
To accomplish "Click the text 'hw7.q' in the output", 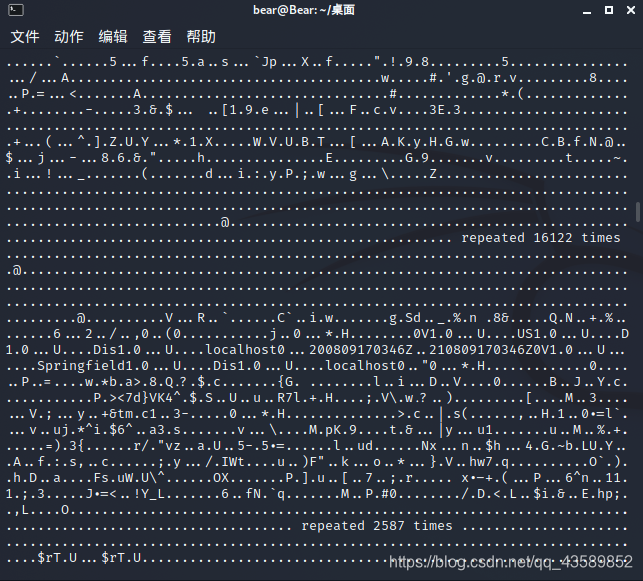I will tap(489, 462).
